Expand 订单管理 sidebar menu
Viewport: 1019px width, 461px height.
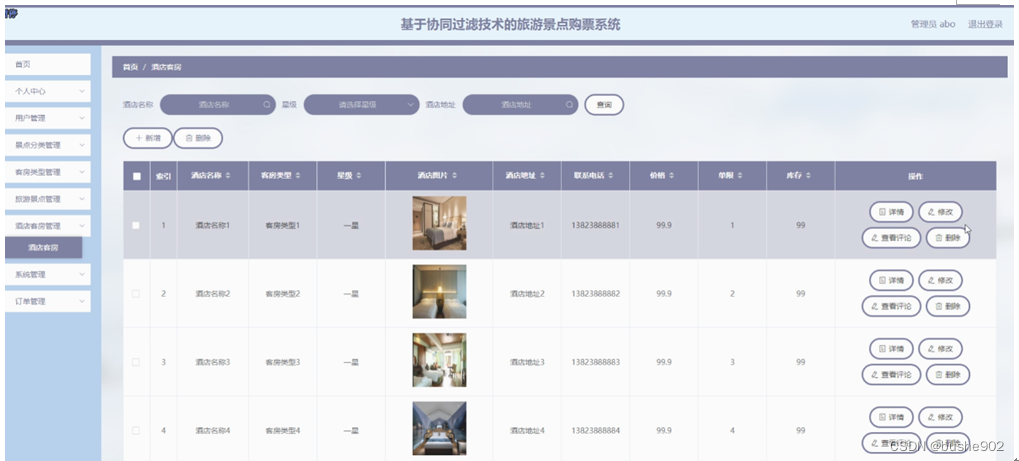coord(47,302)
